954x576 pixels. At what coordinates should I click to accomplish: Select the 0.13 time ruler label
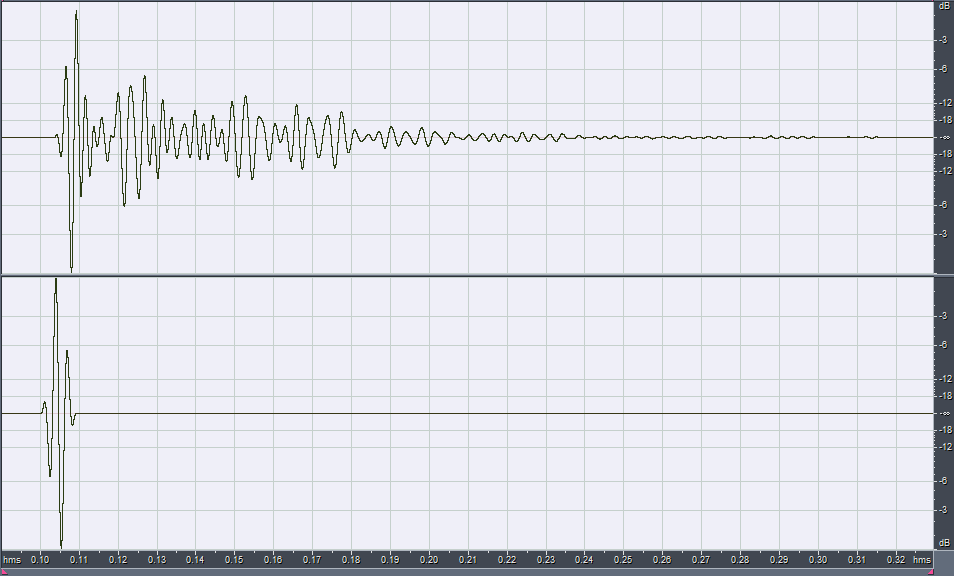(157, 560)
